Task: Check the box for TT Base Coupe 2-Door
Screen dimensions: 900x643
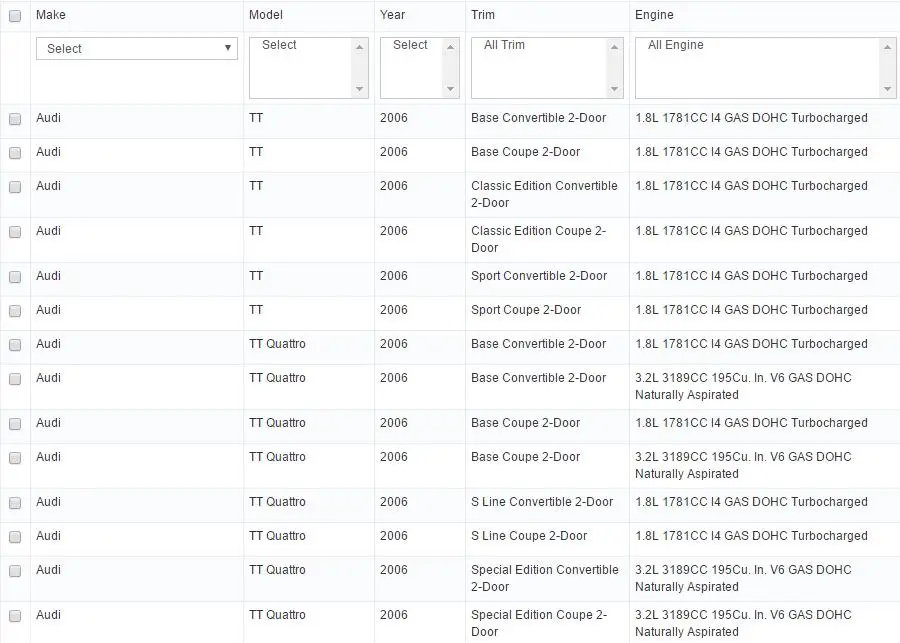Action: pyautogui.click(x=15, y=153)
